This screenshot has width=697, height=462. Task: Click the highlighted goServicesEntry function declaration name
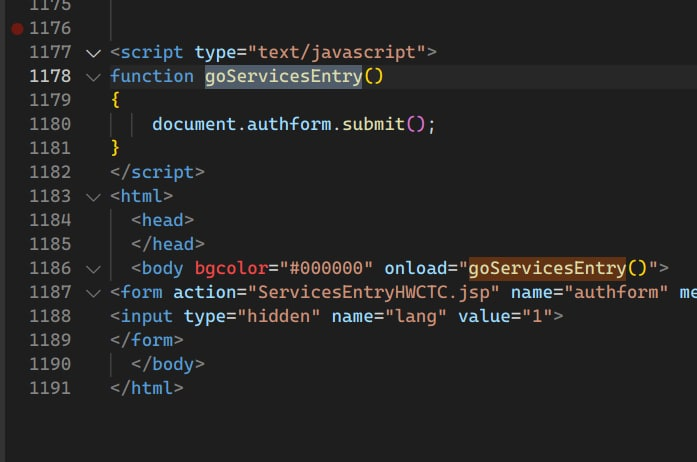coord(283,77)
